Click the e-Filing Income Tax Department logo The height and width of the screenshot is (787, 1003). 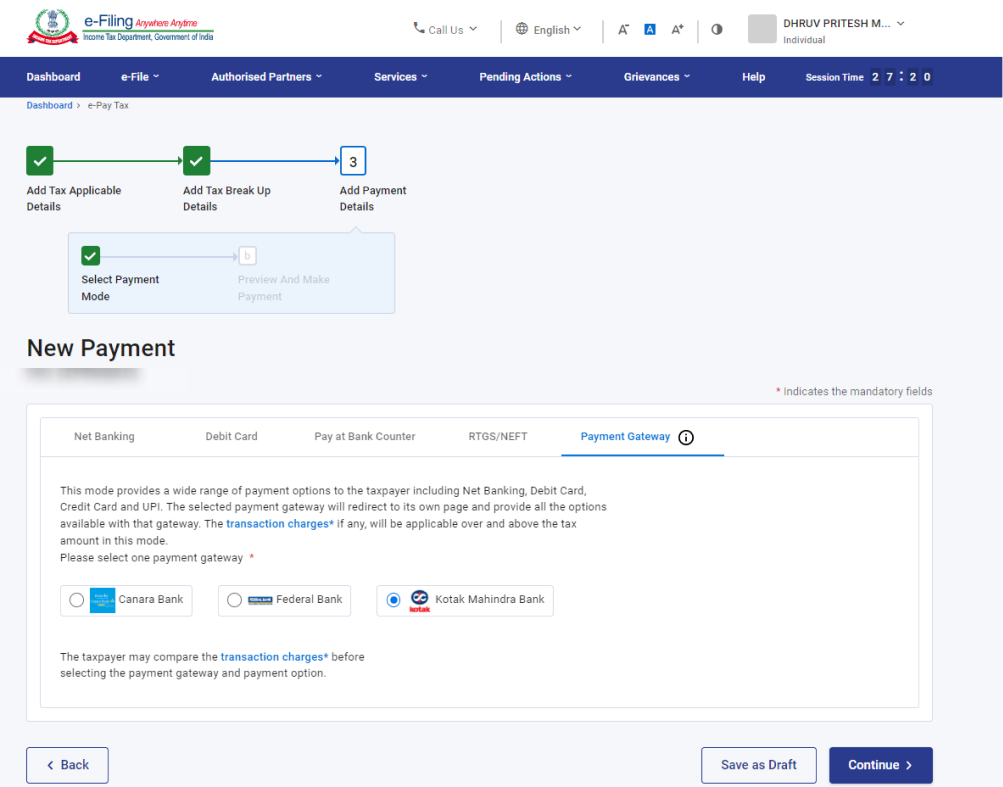coord(120,27)
